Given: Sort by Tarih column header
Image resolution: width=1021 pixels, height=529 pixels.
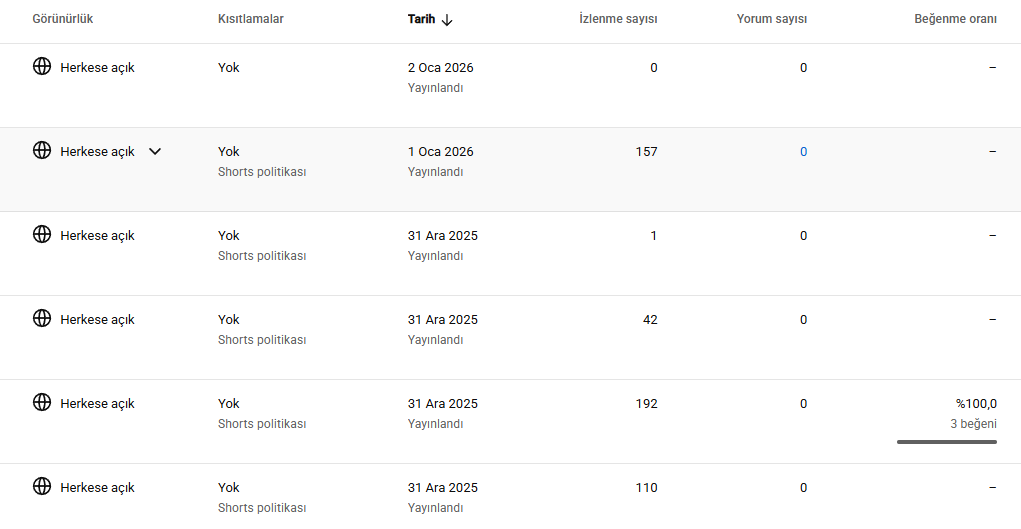Looking at the screenshot, I should (x=421, y=19).
